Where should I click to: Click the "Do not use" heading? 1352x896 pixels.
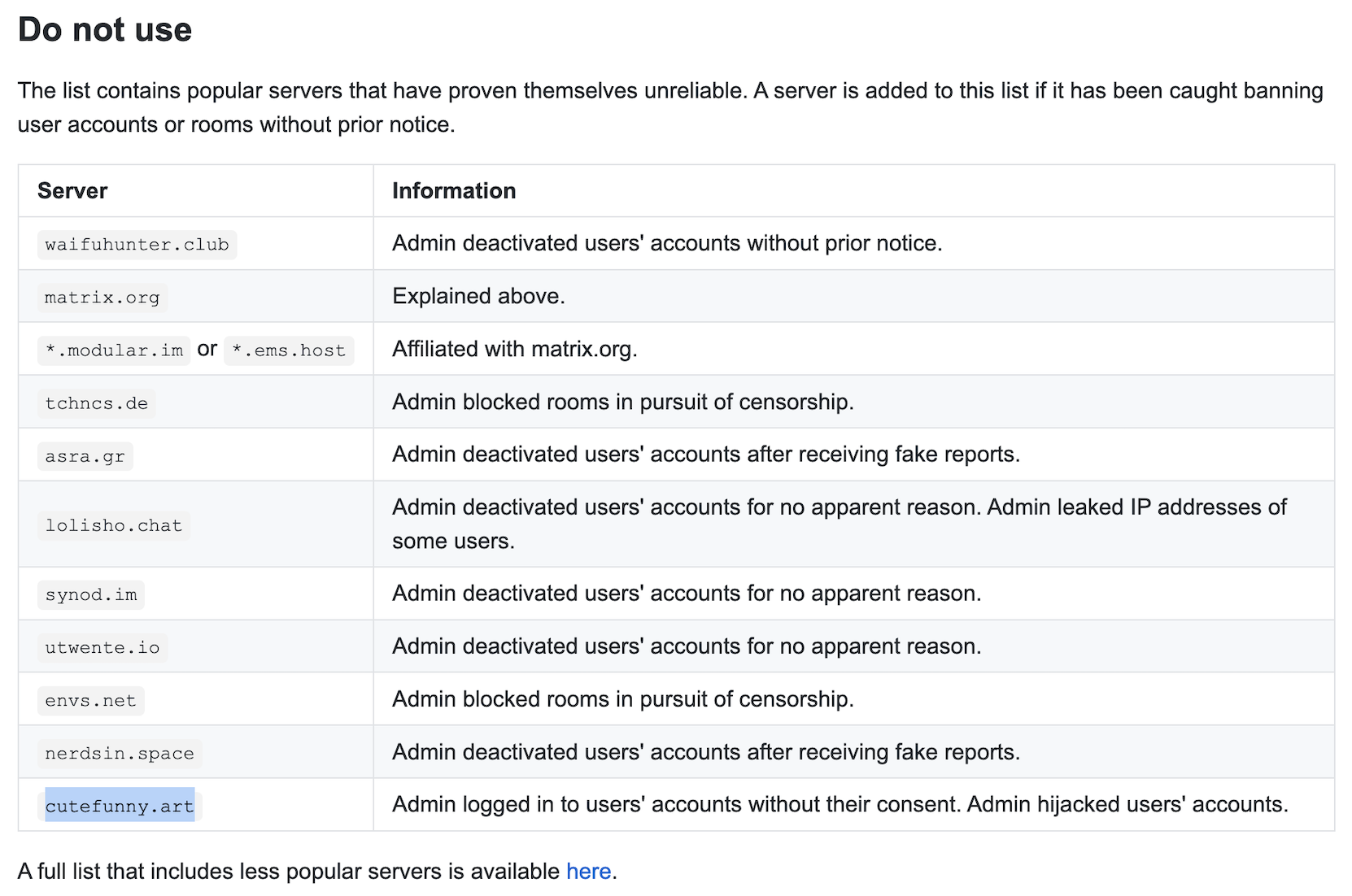tap(105, 30)
